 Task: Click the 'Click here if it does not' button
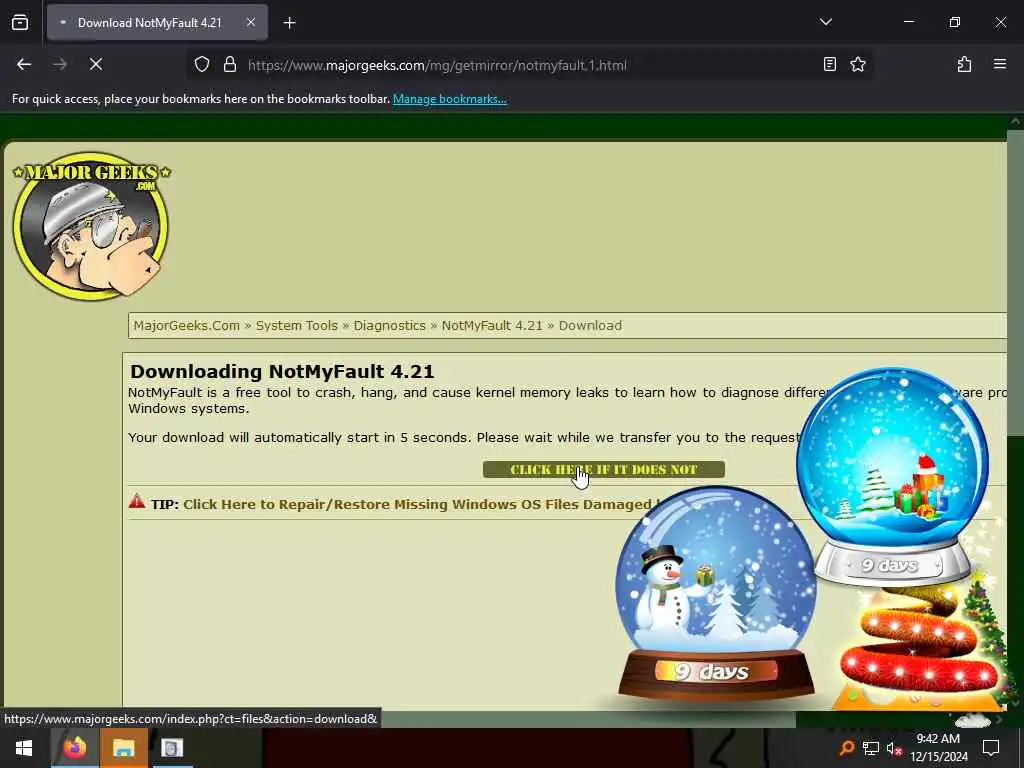click(x=603, y=470)
